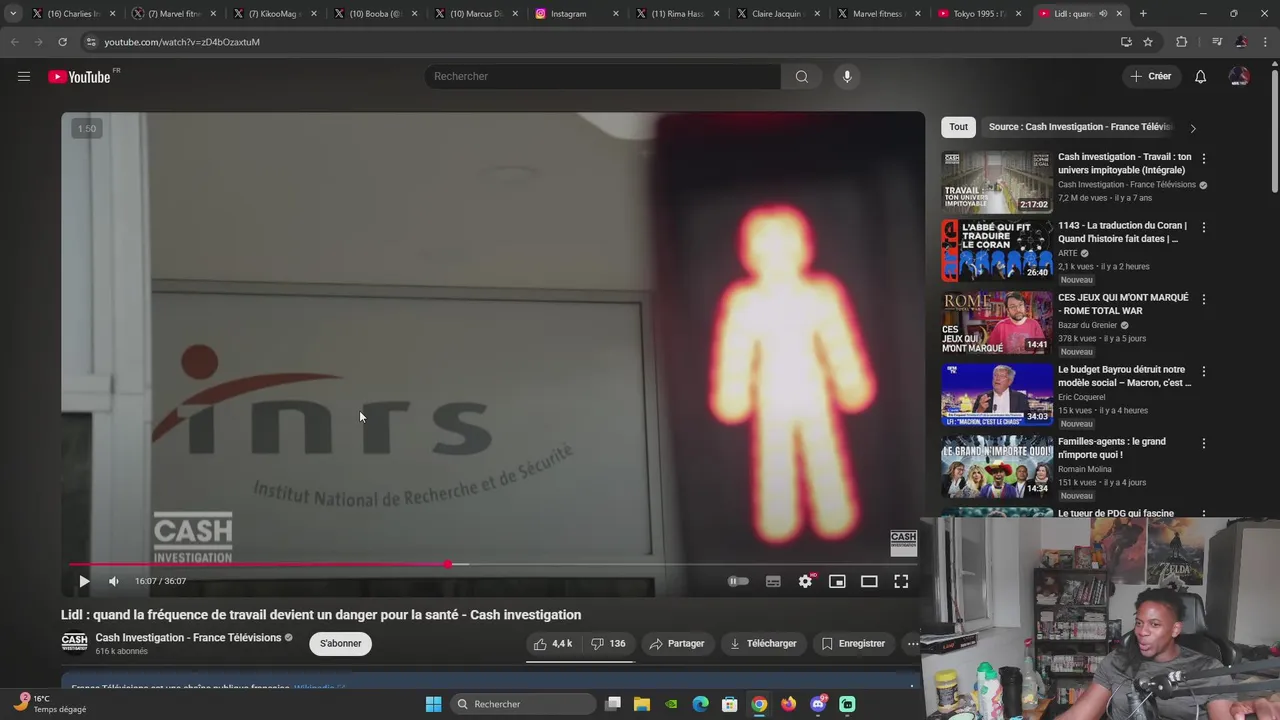Click inside the Rechercher YouTube search field
Image resolution: width=1280 pixels, height=720 pixels.
[603, 76]
